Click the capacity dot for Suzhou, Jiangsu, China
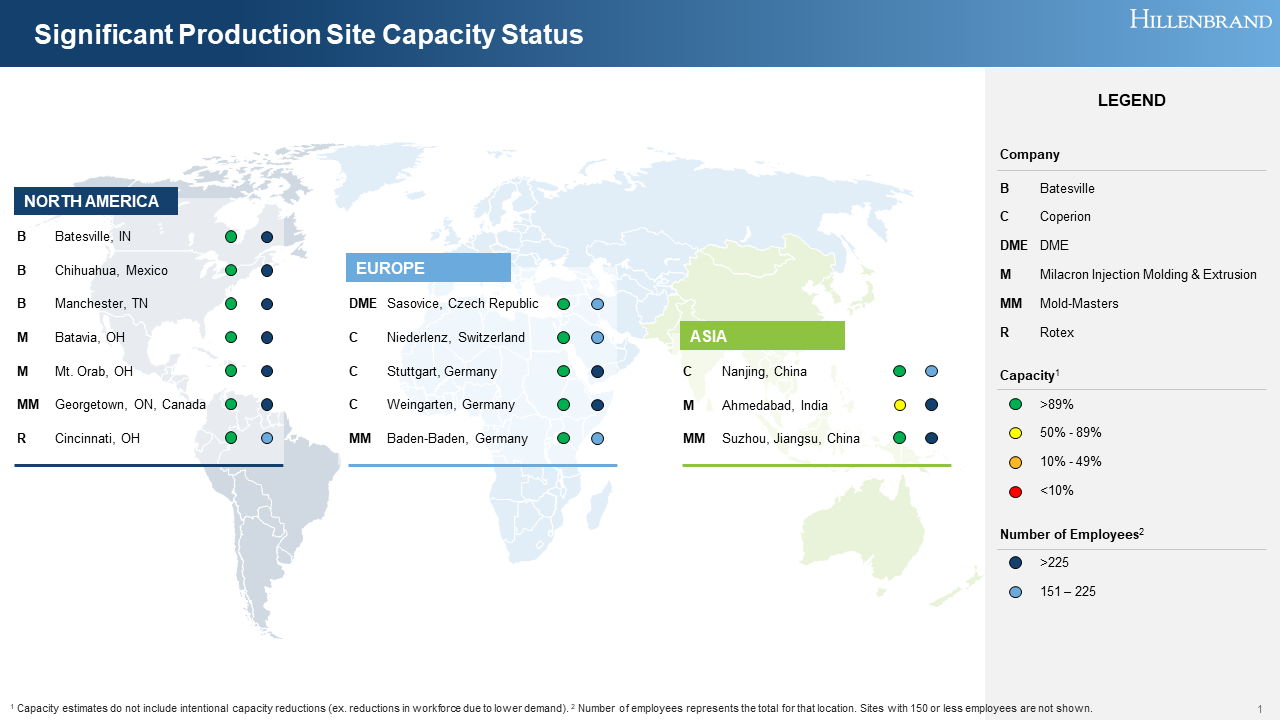The width and height of the screenshot is (1280, 720). tap(899, 438)
